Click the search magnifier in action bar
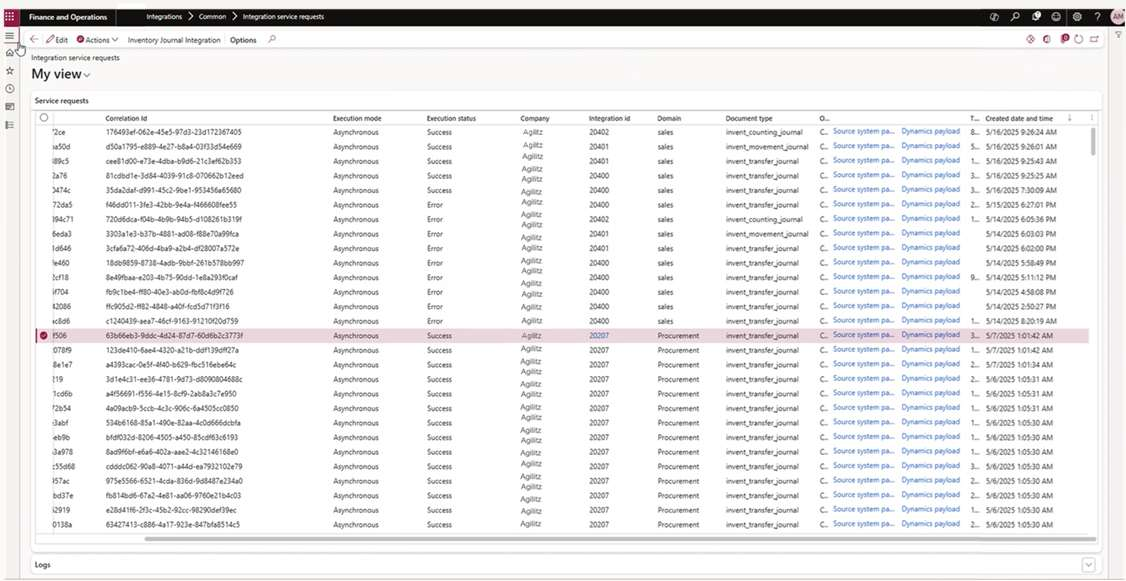The image size is (1126, 581). click(x=271, y=39)
